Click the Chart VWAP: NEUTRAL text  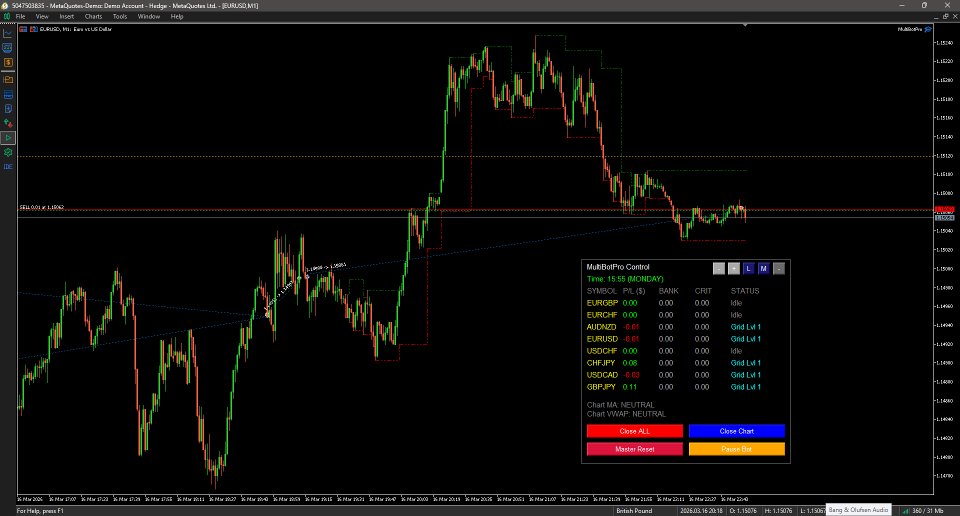point(626,414)
